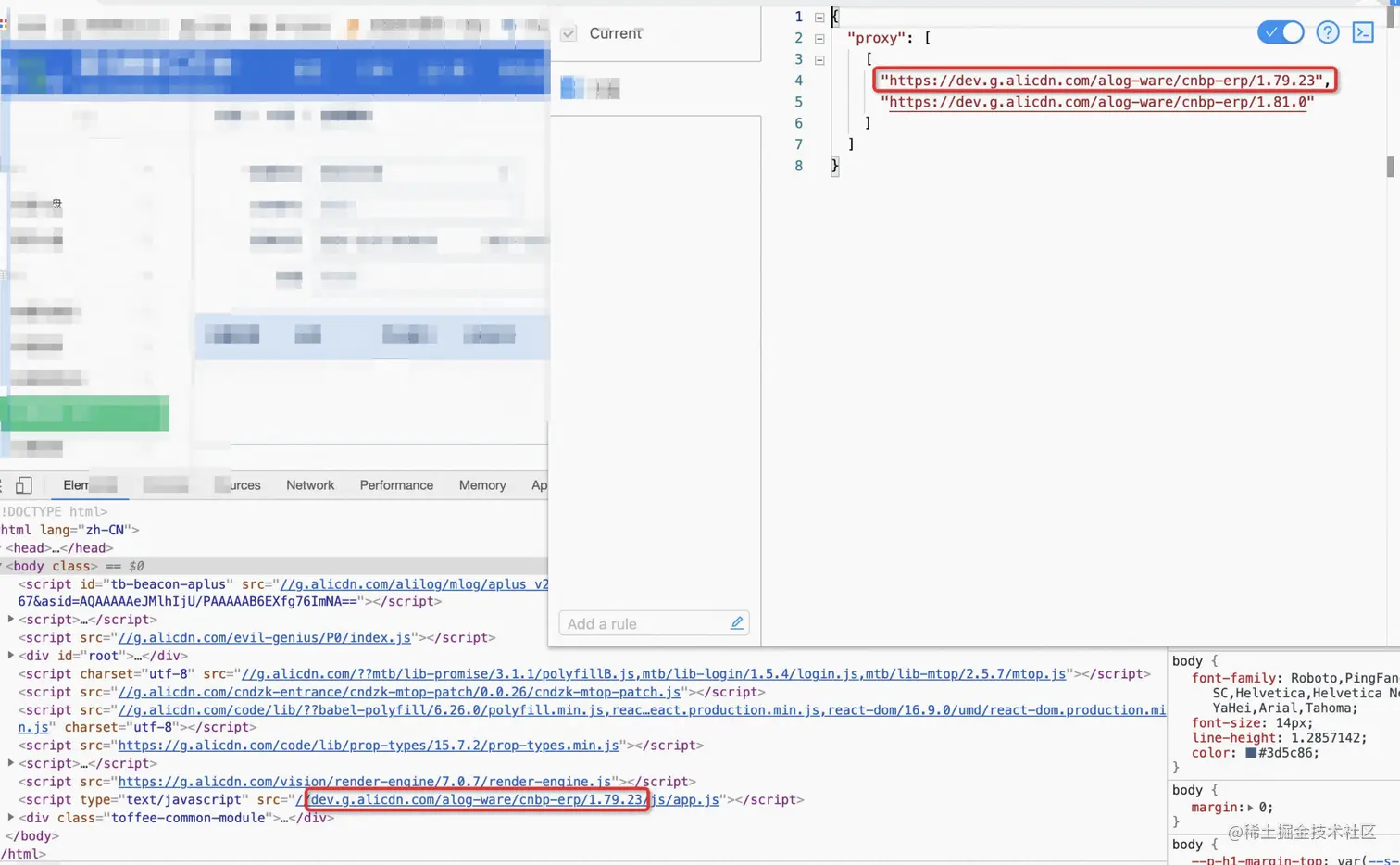Collapse the code fold at line 1
The image size is (1400, 865).
coord(819,17)
